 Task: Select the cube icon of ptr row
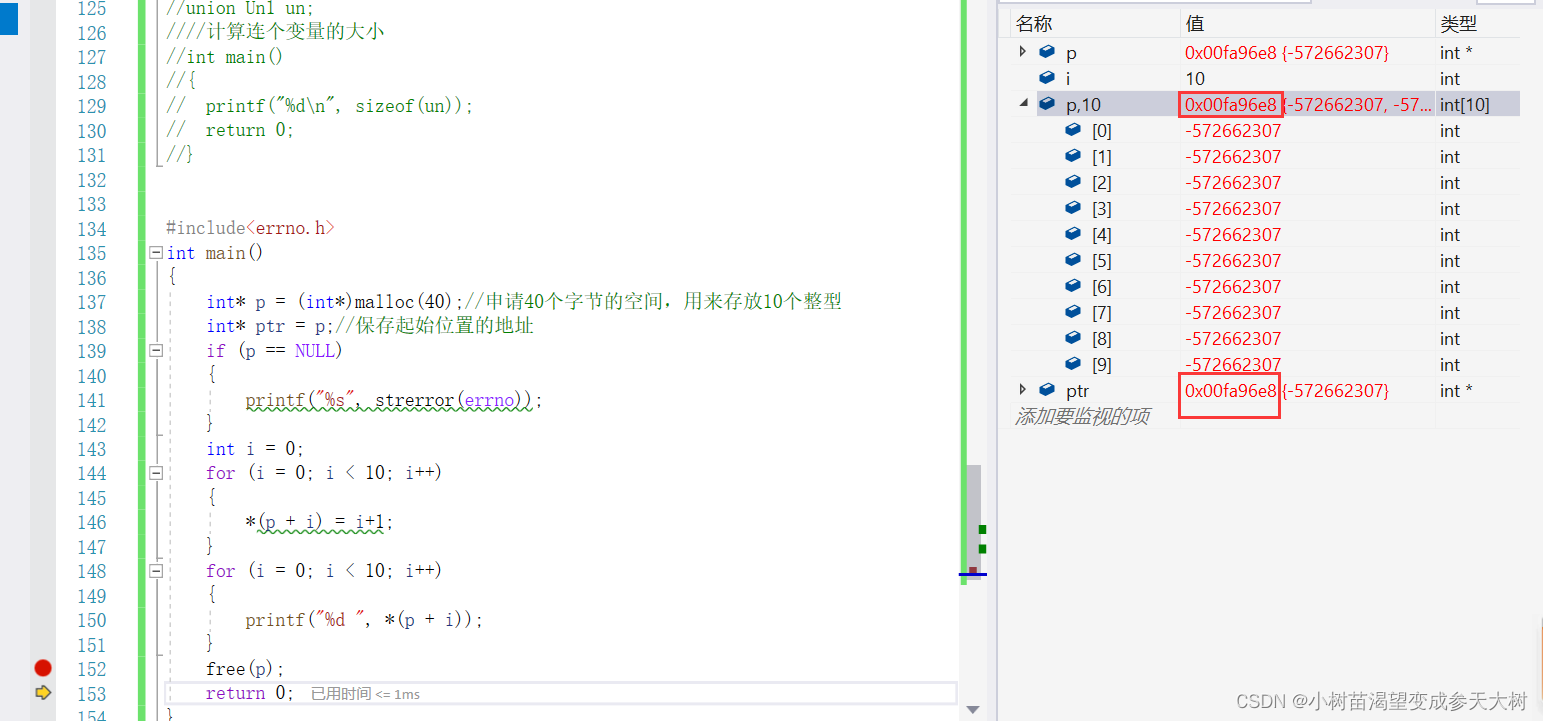1047,390
